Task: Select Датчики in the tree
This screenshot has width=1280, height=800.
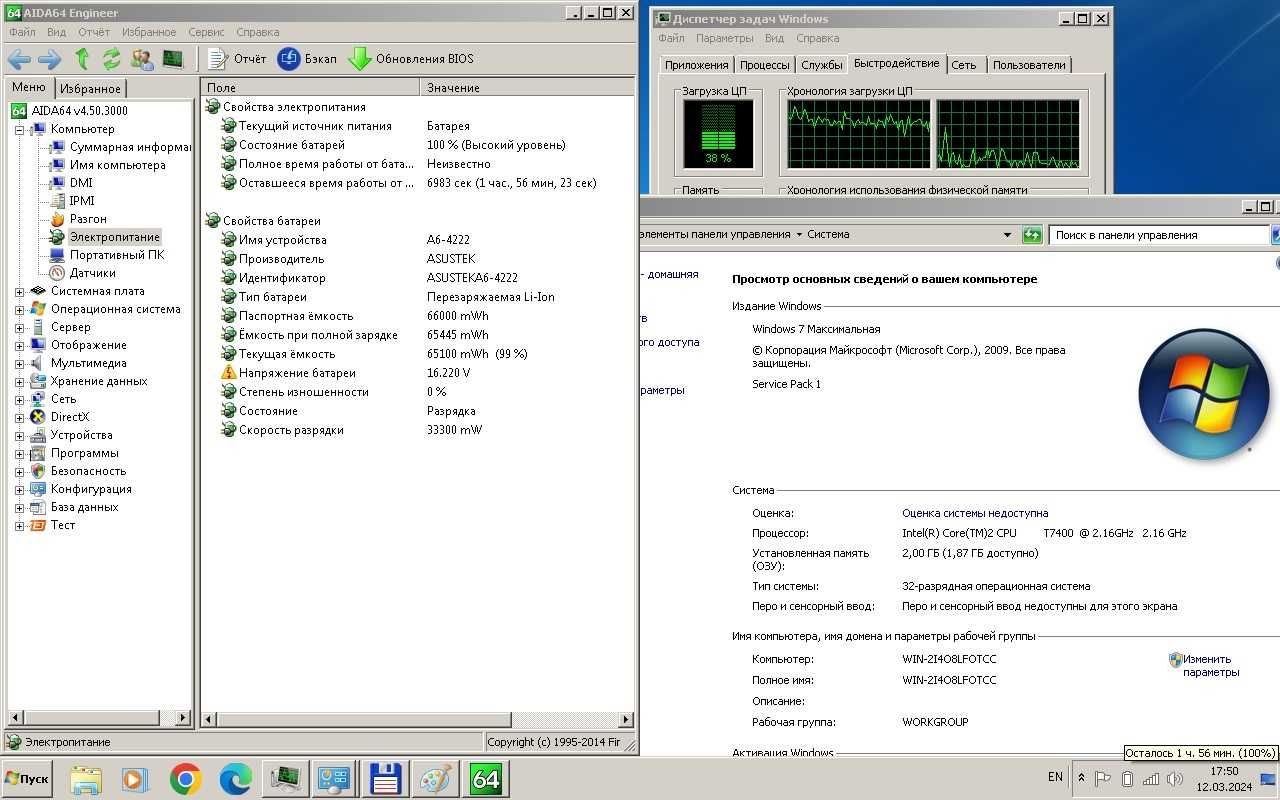Action: 92,273
